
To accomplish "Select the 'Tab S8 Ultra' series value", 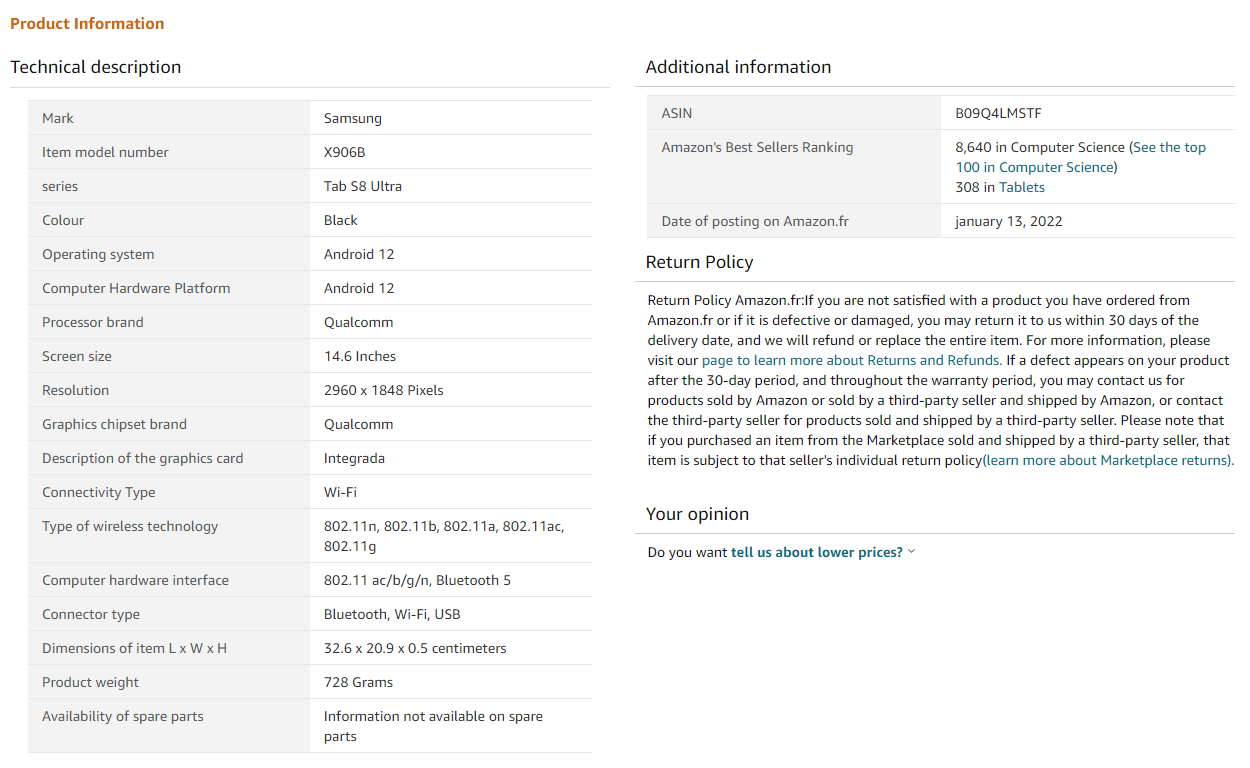I will (363, 186).
